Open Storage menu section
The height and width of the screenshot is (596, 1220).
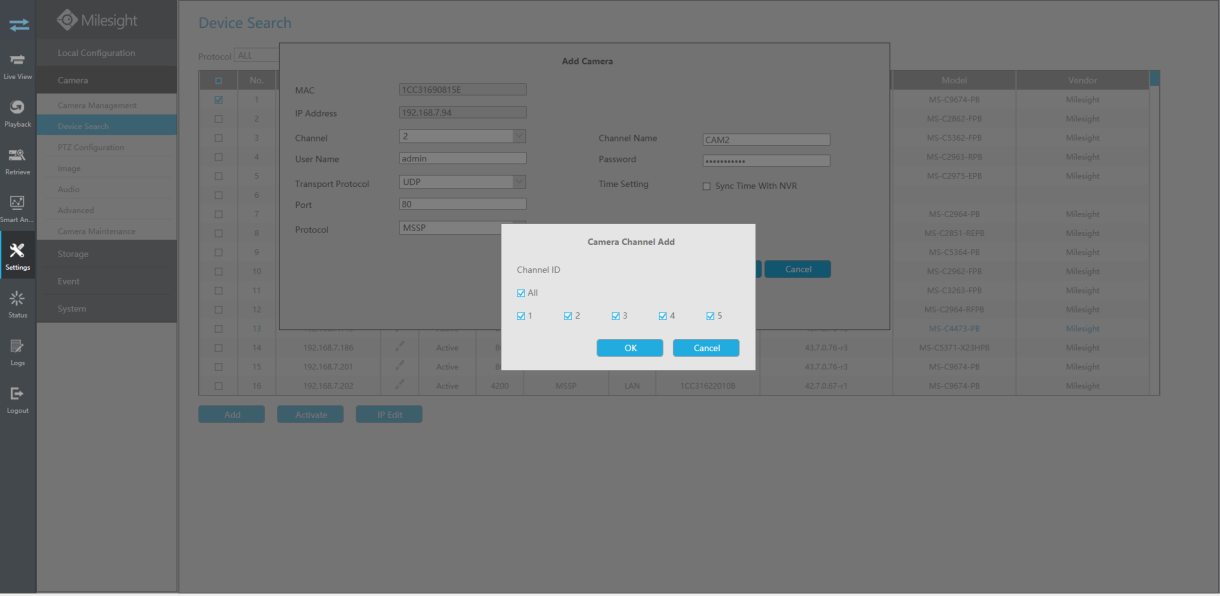click(107, 254)
